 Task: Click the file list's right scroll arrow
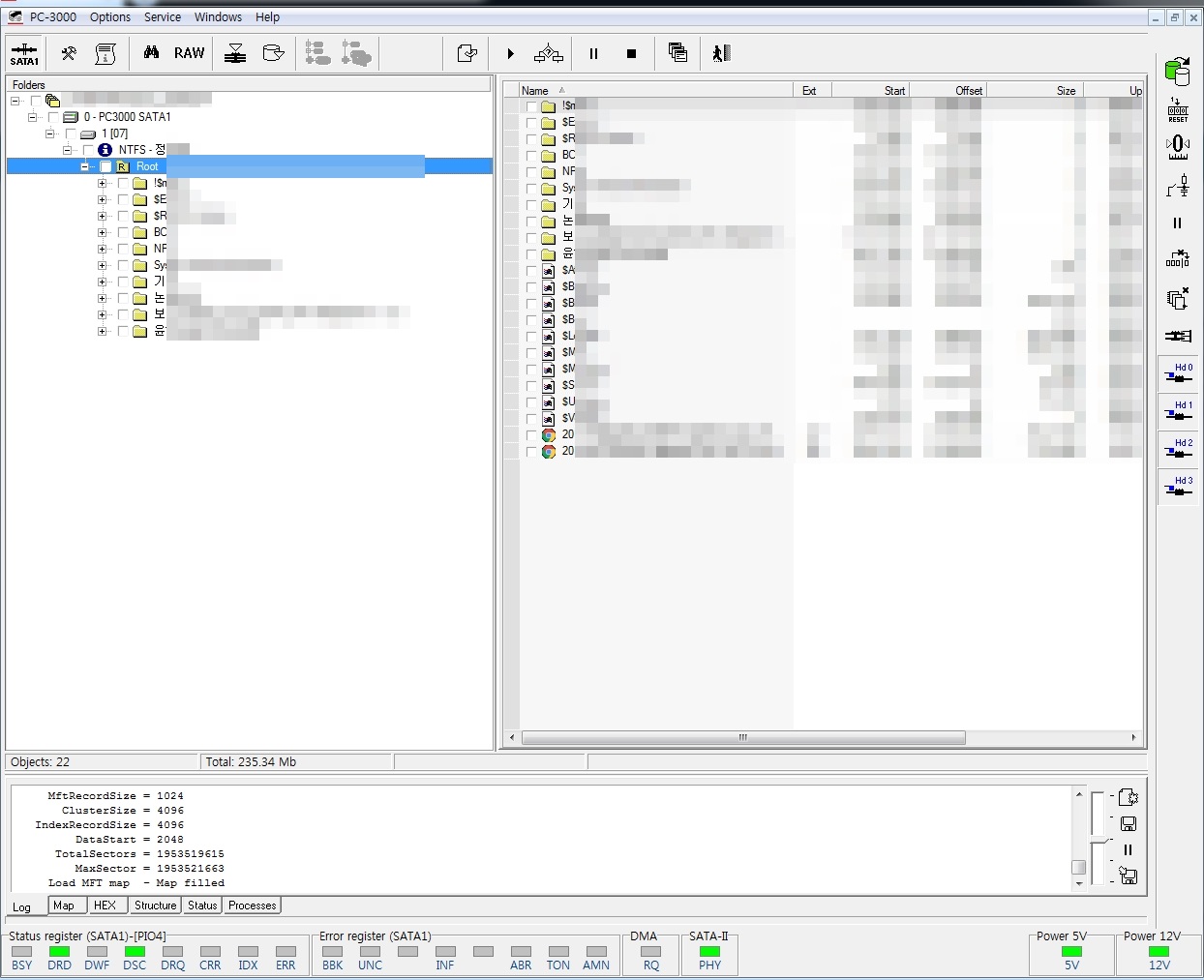1133,737
